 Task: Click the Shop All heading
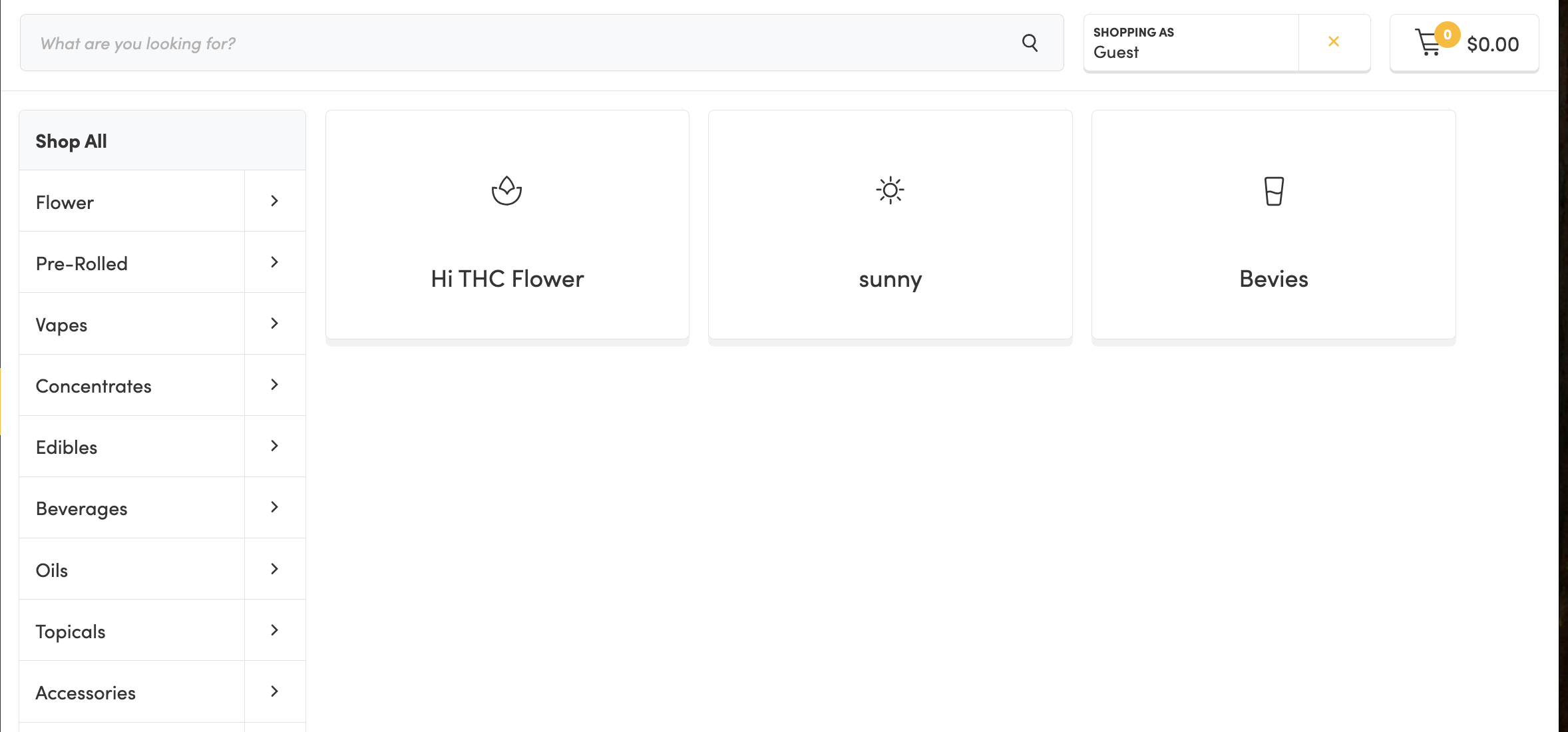pyautogui.click(x=71, y=141)
